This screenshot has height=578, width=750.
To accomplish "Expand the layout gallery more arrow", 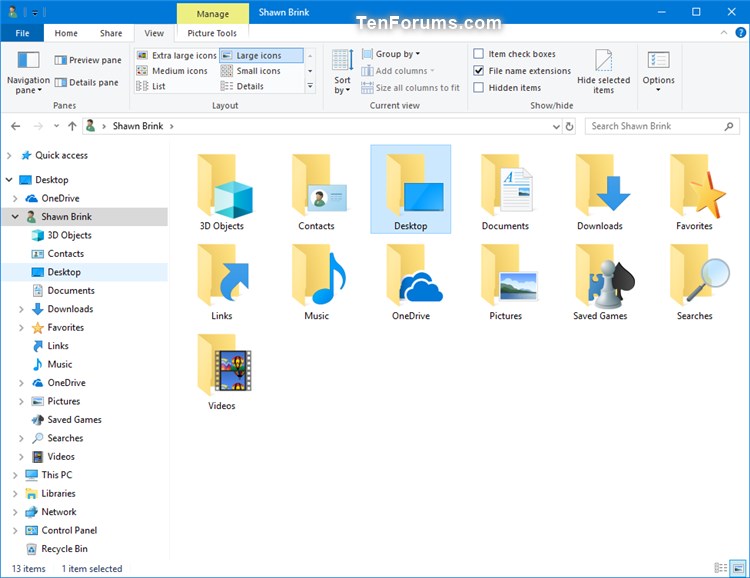I will [x=310, y=86].
